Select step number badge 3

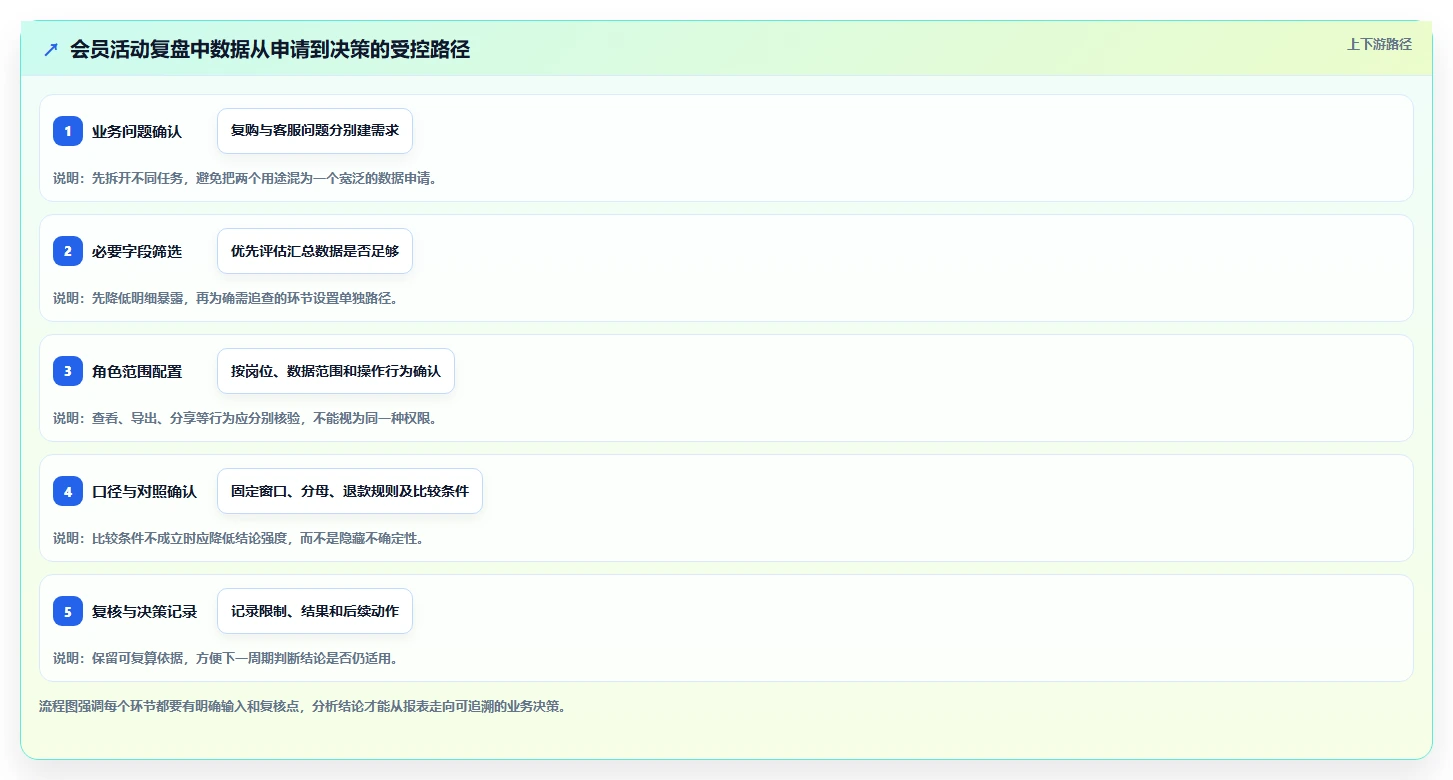coord(68,371)
